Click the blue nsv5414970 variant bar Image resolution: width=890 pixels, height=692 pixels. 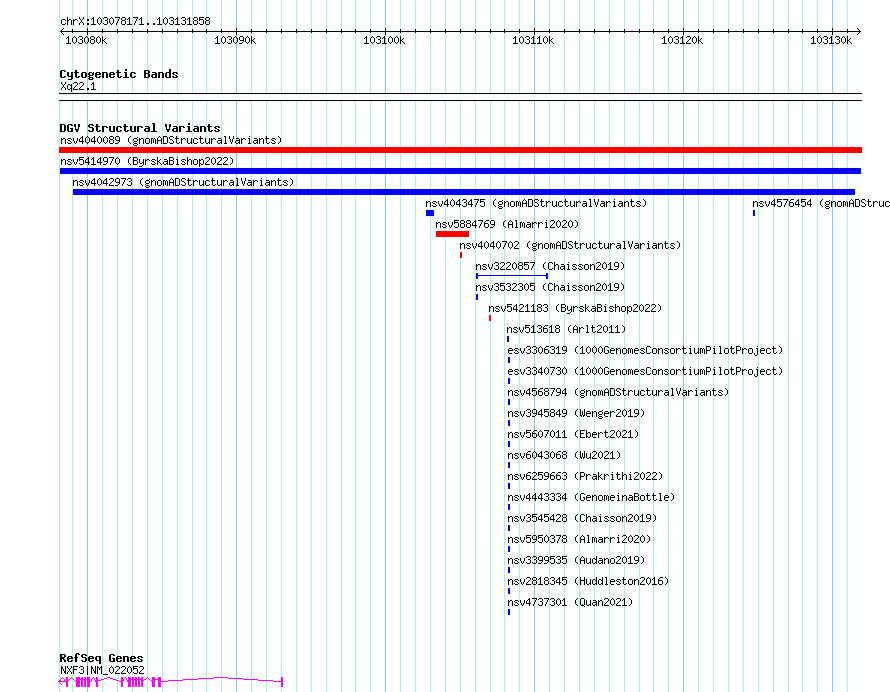(x=460, y=171)
